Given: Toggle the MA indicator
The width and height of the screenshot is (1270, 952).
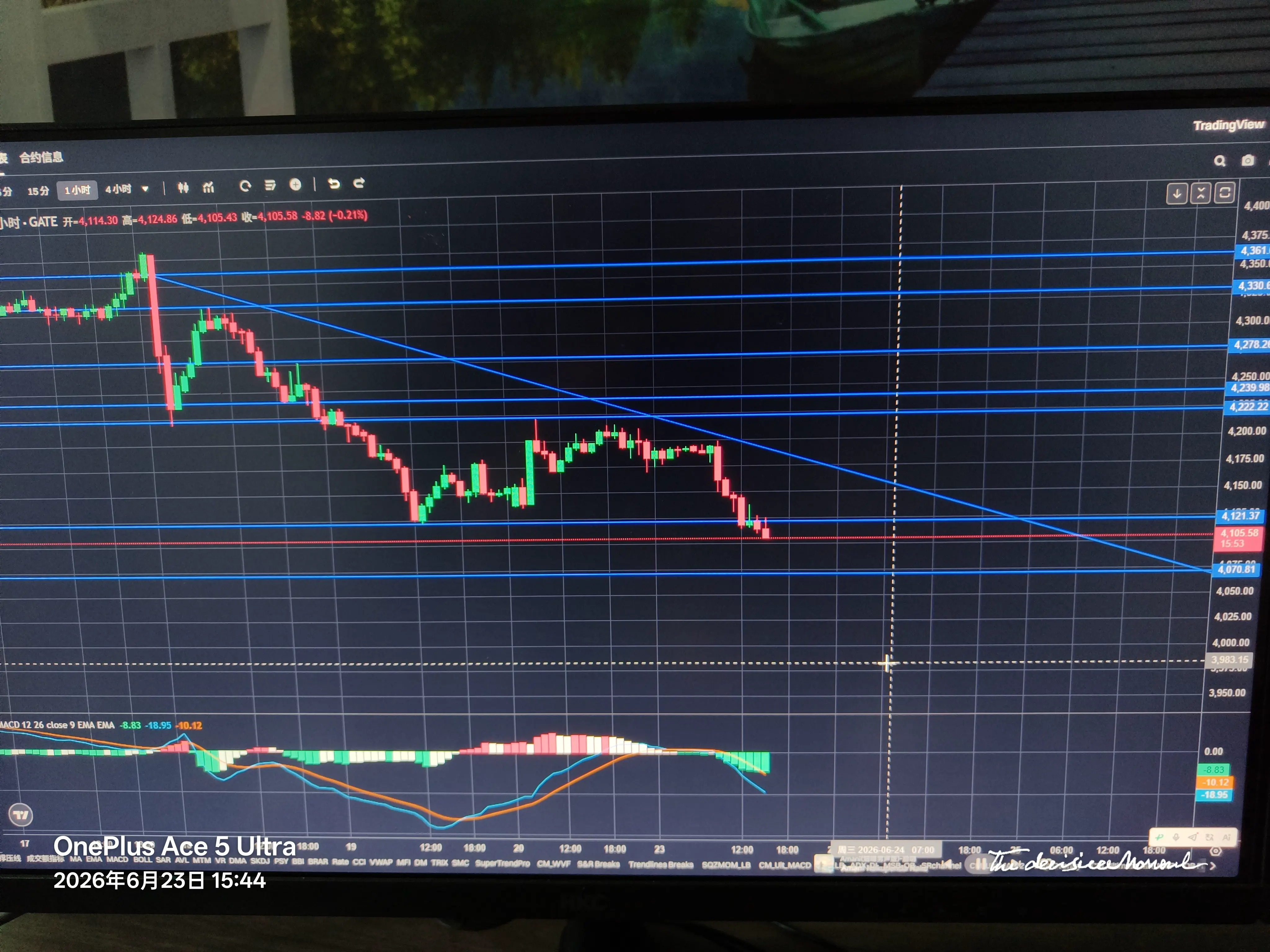Looking at the screenshot, I should [76, 859].
